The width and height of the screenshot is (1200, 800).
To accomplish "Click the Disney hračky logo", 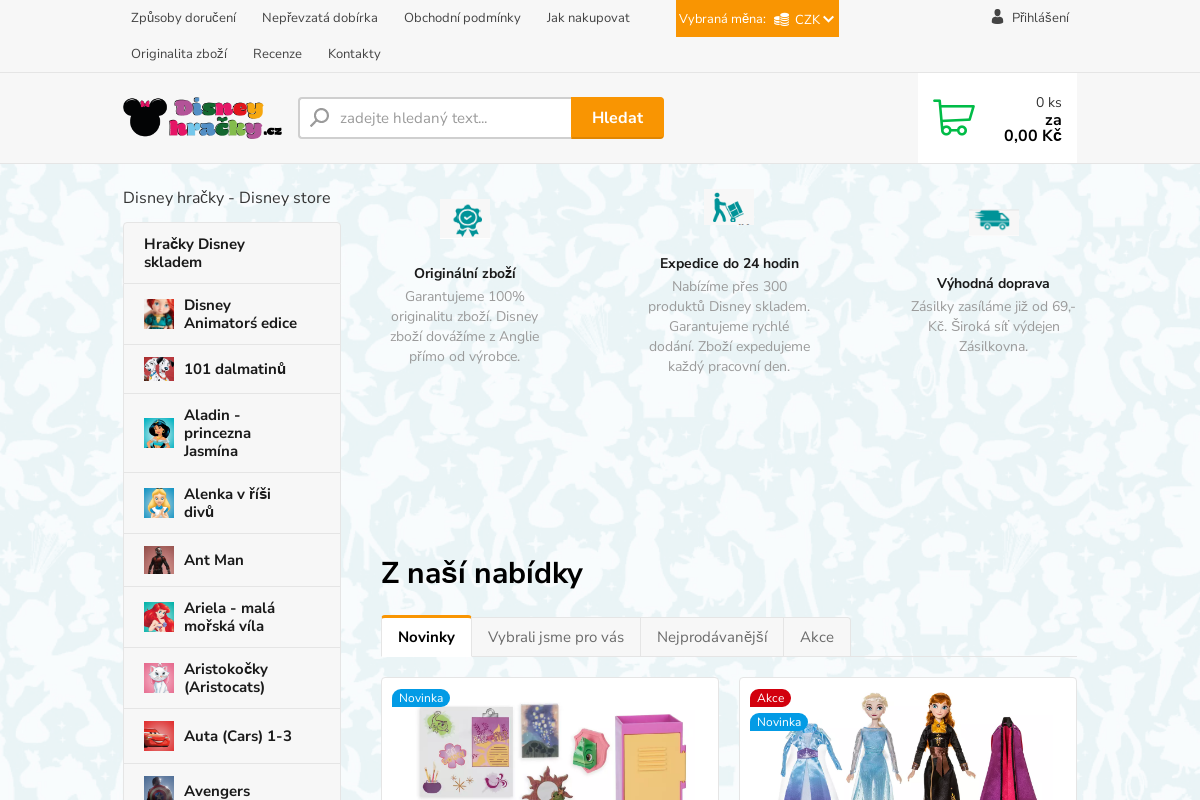I will click(x=202, y=118).
